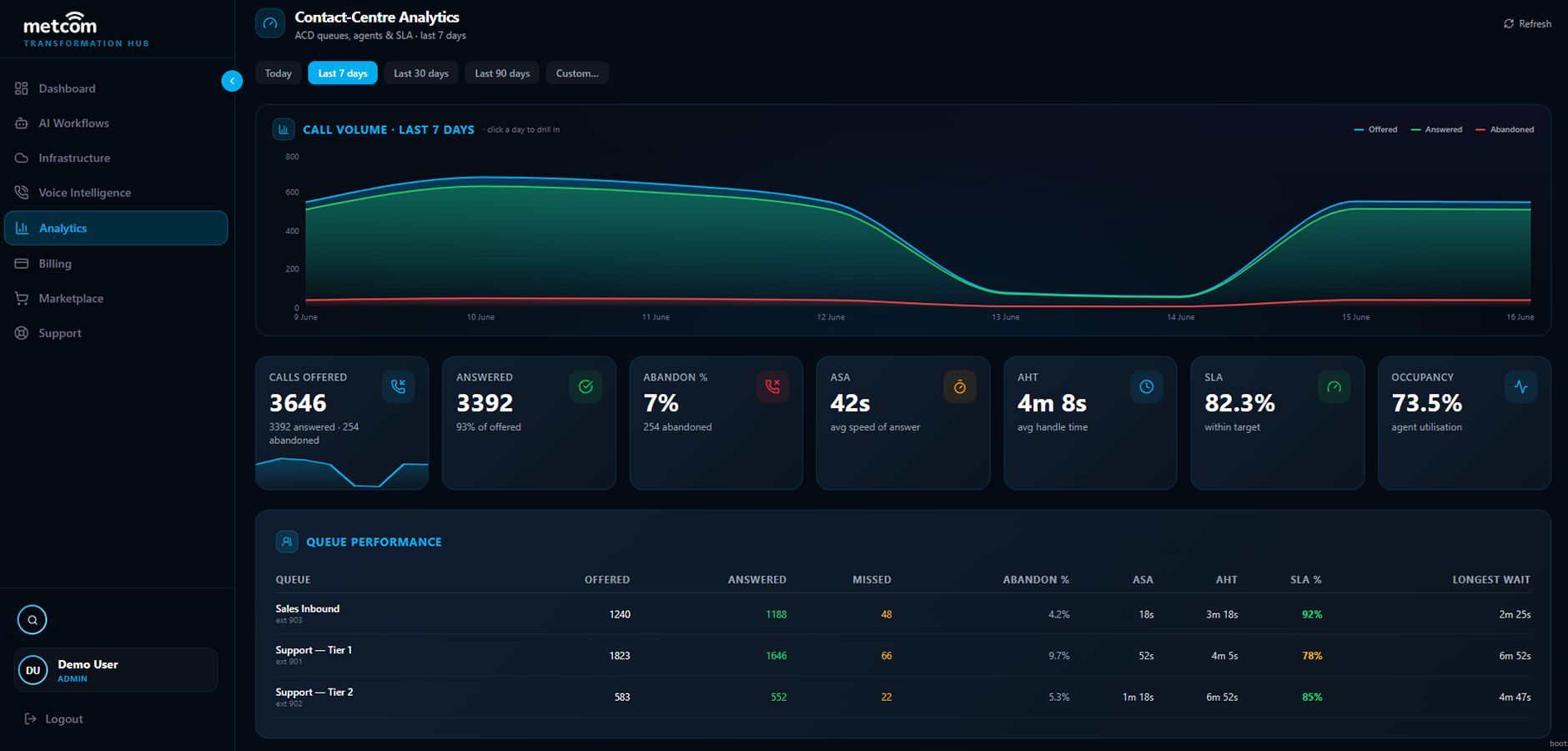Click the Calls Offered sparkline chart
1568x751 pixels.
[342, 472]
